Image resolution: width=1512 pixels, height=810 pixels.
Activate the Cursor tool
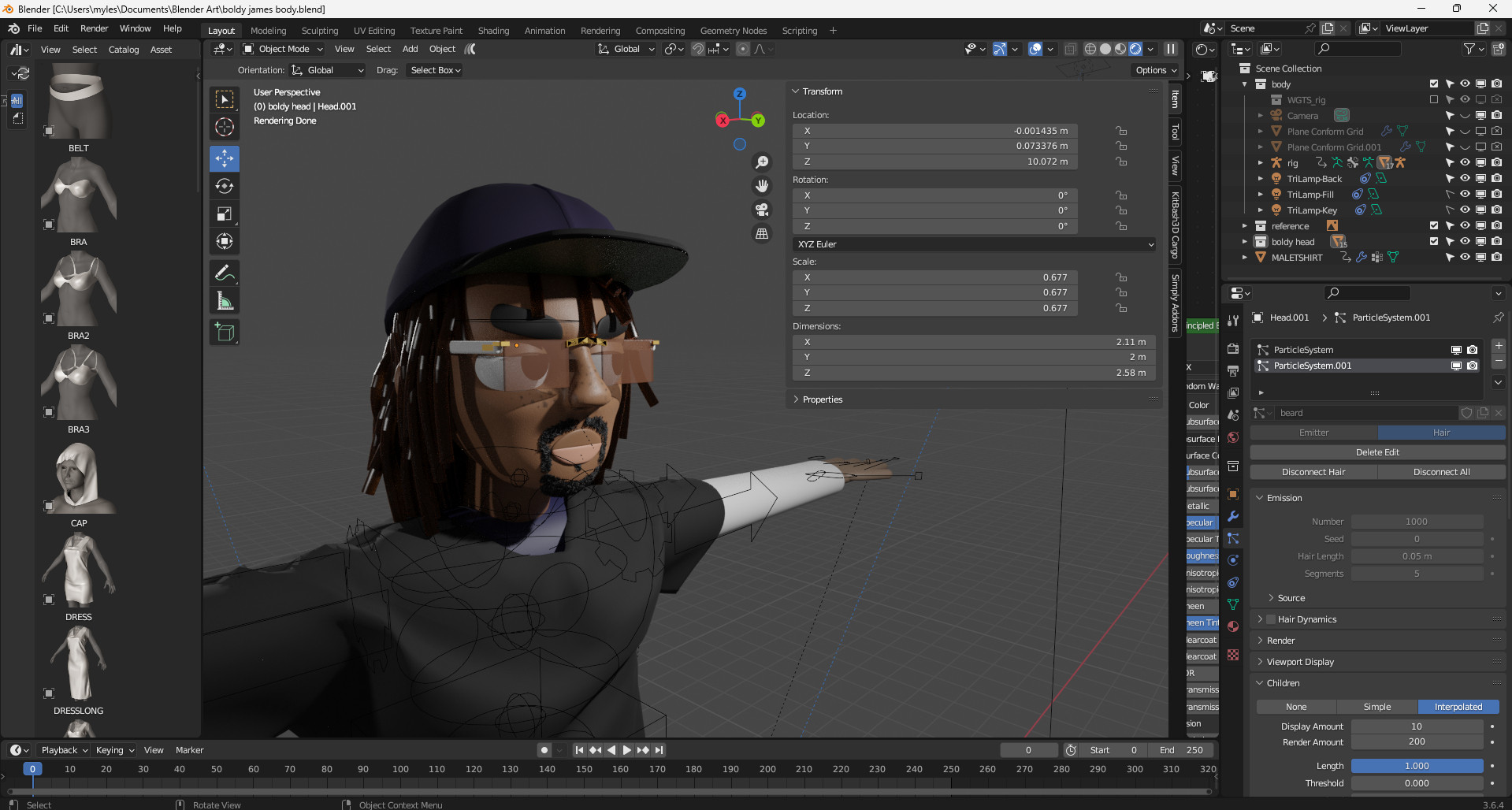click(225, 127)
